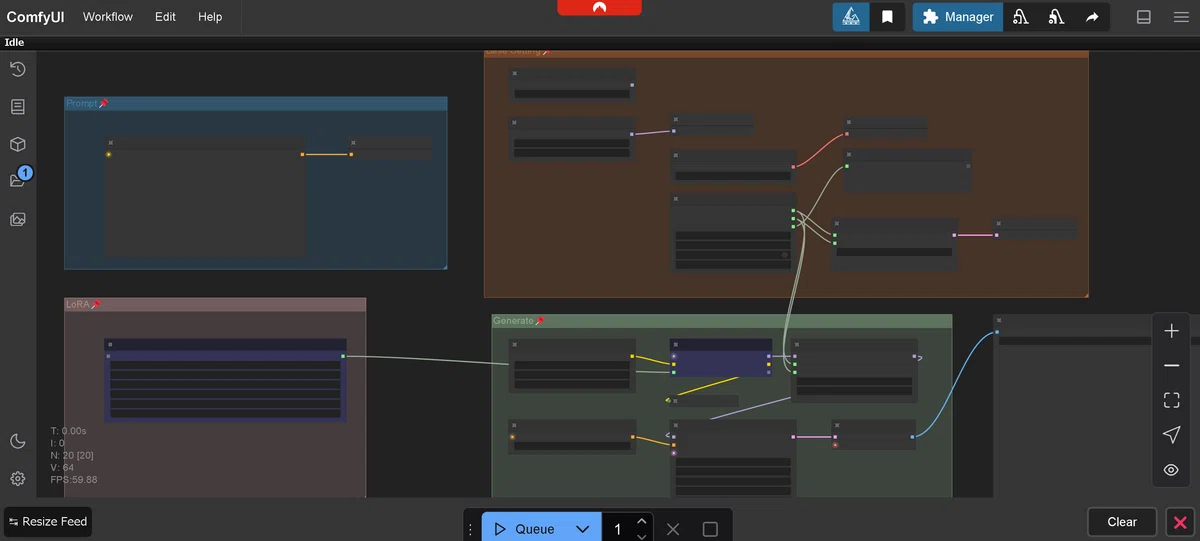
Task: Open the image assets sidebar icon
Action: [x=17, y=219]
